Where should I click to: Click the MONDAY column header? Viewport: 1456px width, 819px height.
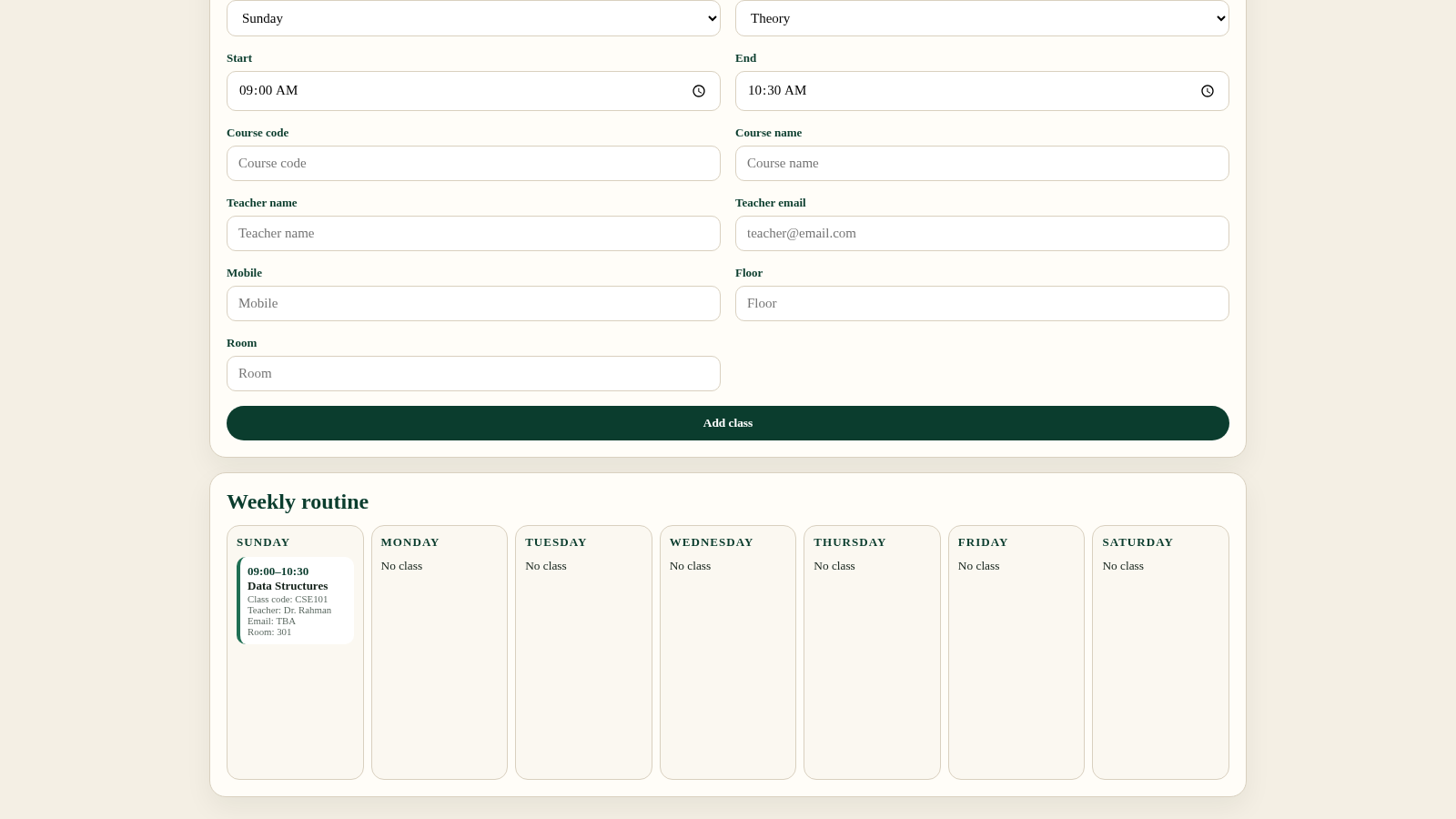coord(410,542)
